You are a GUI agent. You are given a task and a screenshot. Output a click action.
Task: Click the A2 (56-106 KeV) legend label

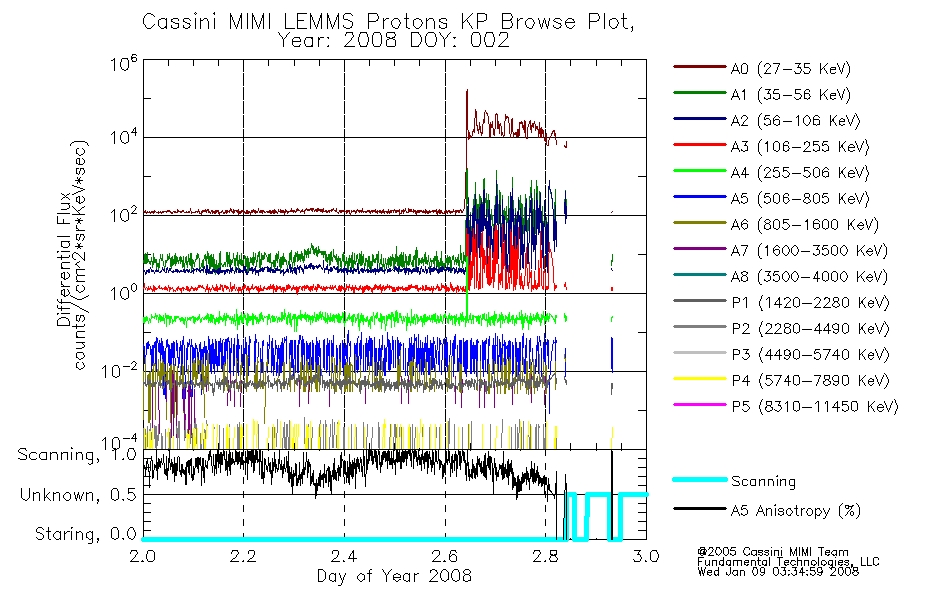coord(796,121)
